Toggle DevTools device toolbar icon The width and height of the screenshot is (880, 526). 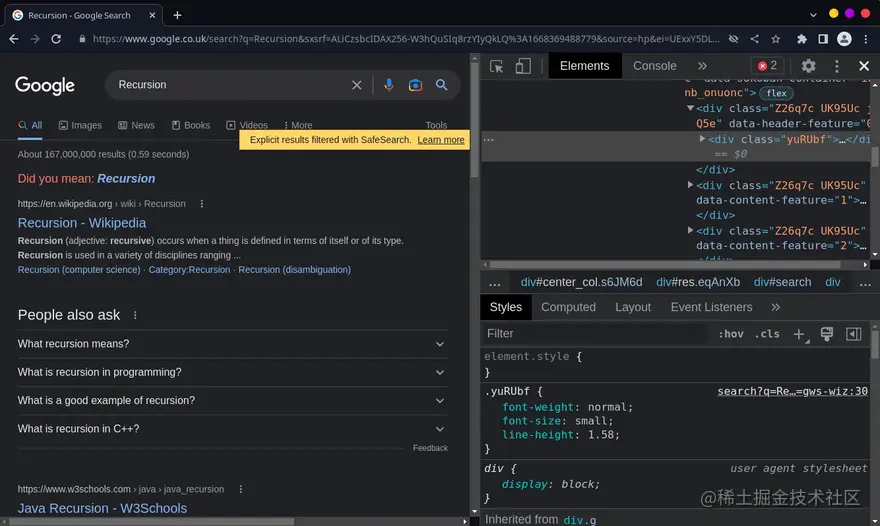[522, 66]
